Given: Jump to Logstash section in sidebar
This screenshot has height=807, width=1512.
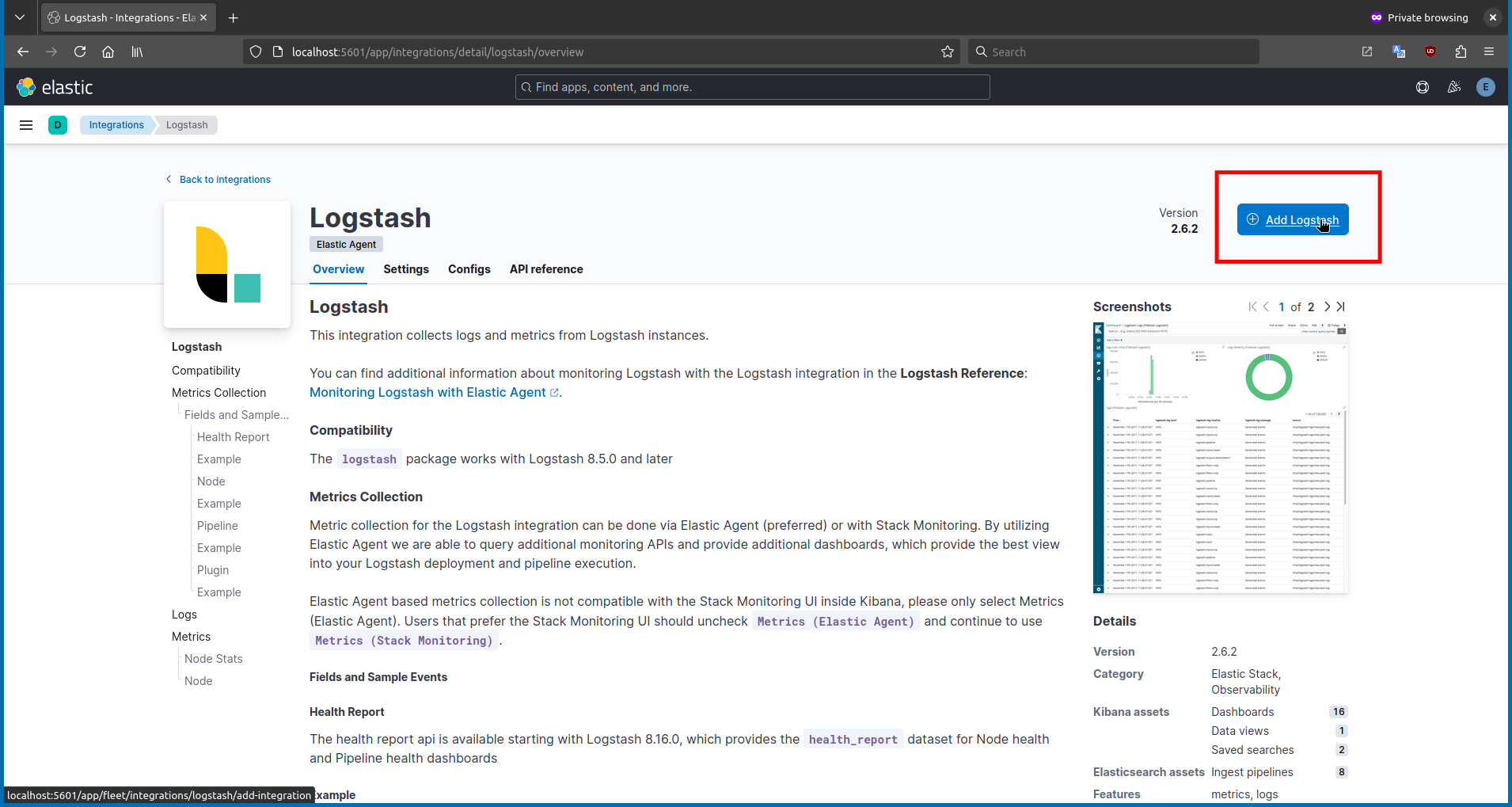Looking at the screenshot, I should pos(196,347).
